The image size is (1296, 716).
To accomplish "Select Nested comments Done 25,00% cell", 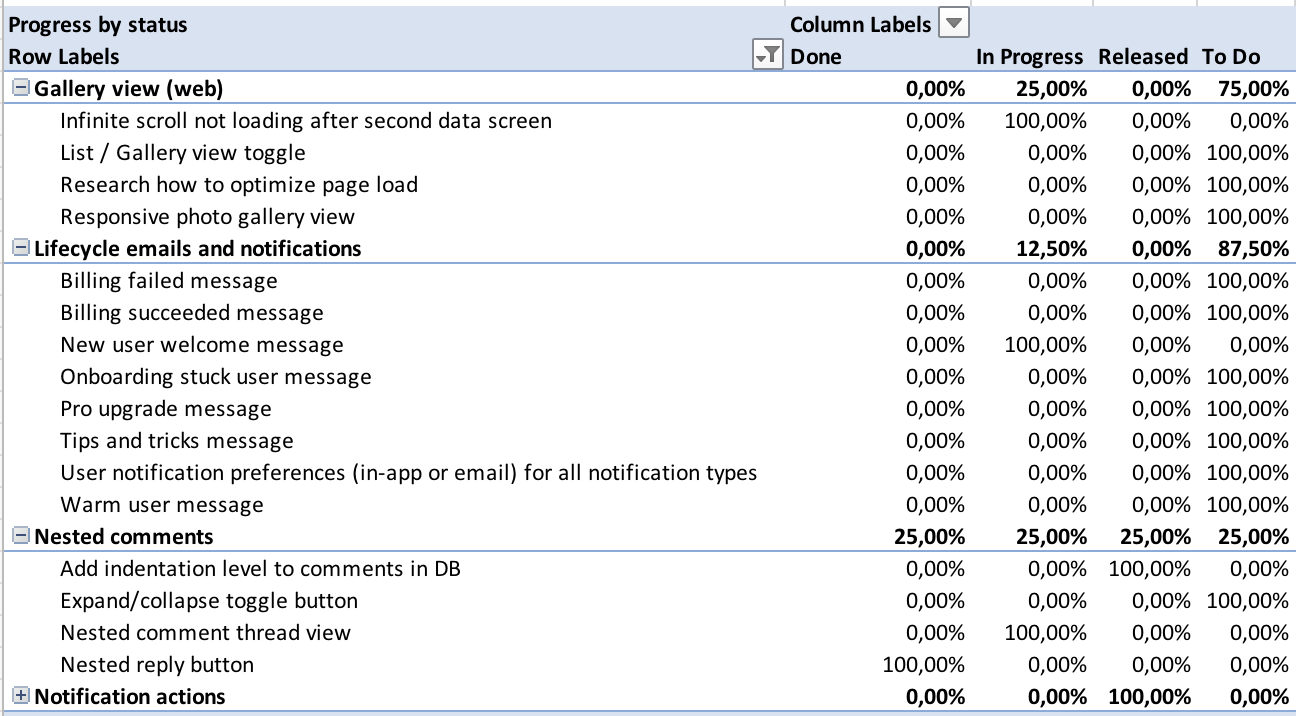I will tap(930, 537).
